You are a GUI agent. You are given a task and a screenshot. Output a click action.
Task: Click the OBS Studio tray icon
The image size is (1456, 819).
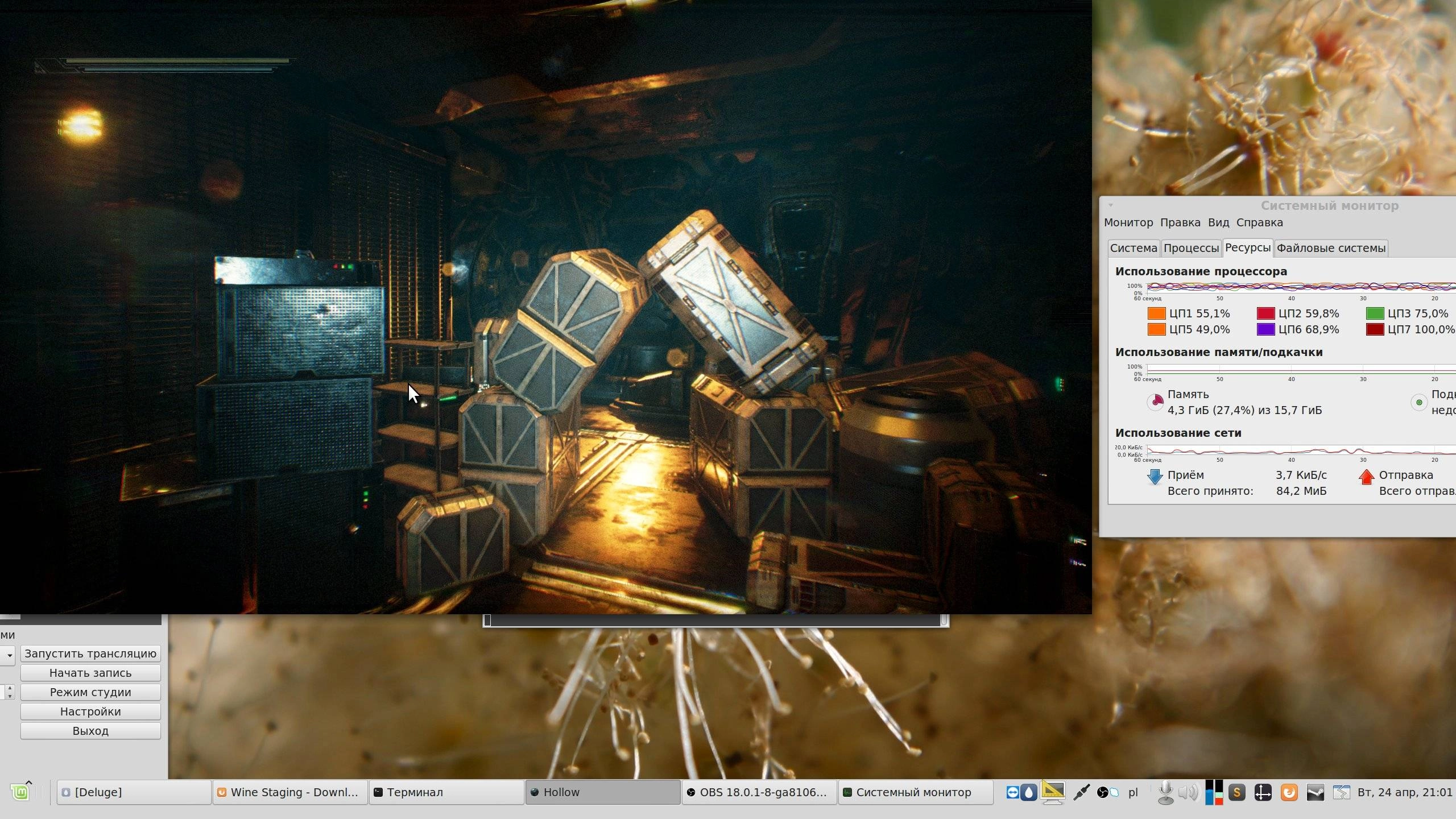[1102, 792]
